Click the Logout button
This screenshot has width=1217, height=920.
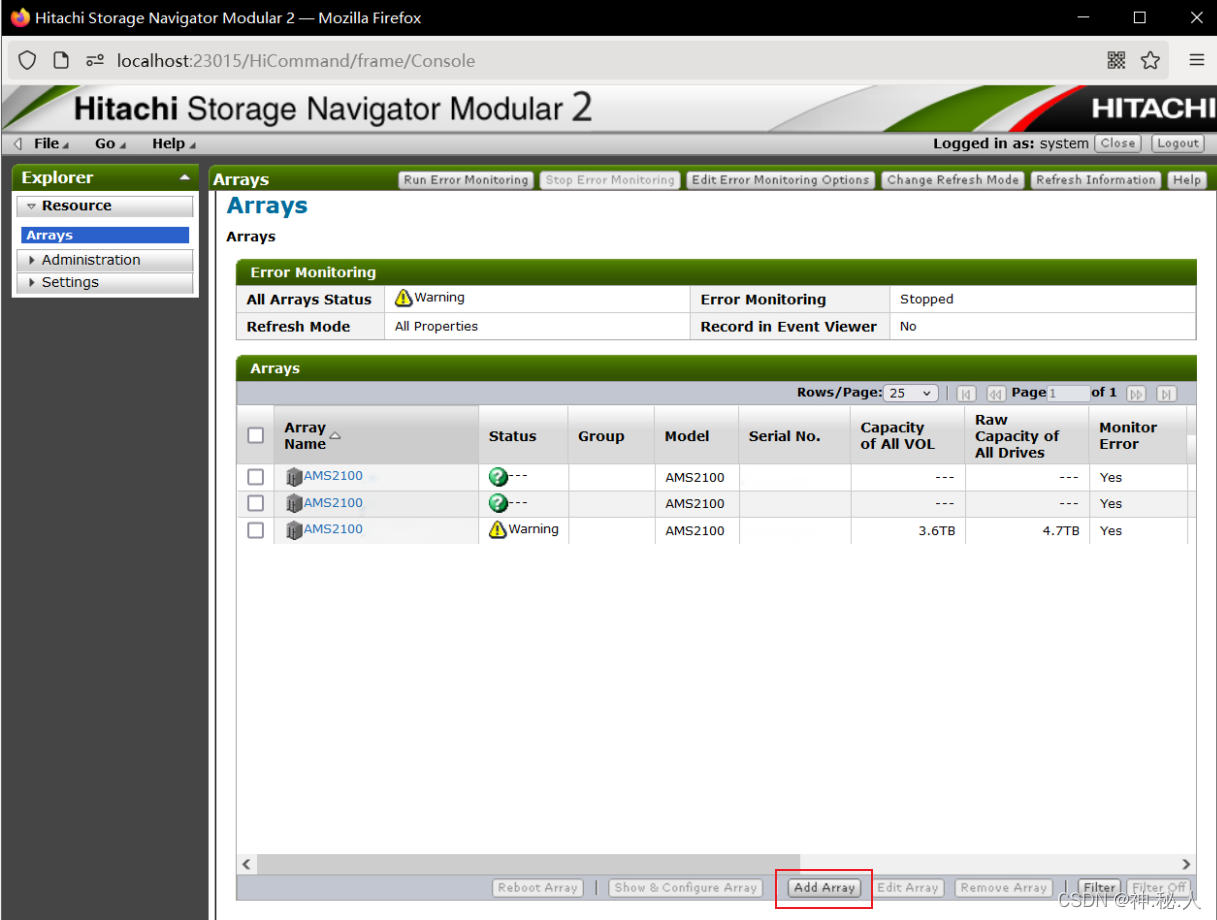[x=1177, y=143]
